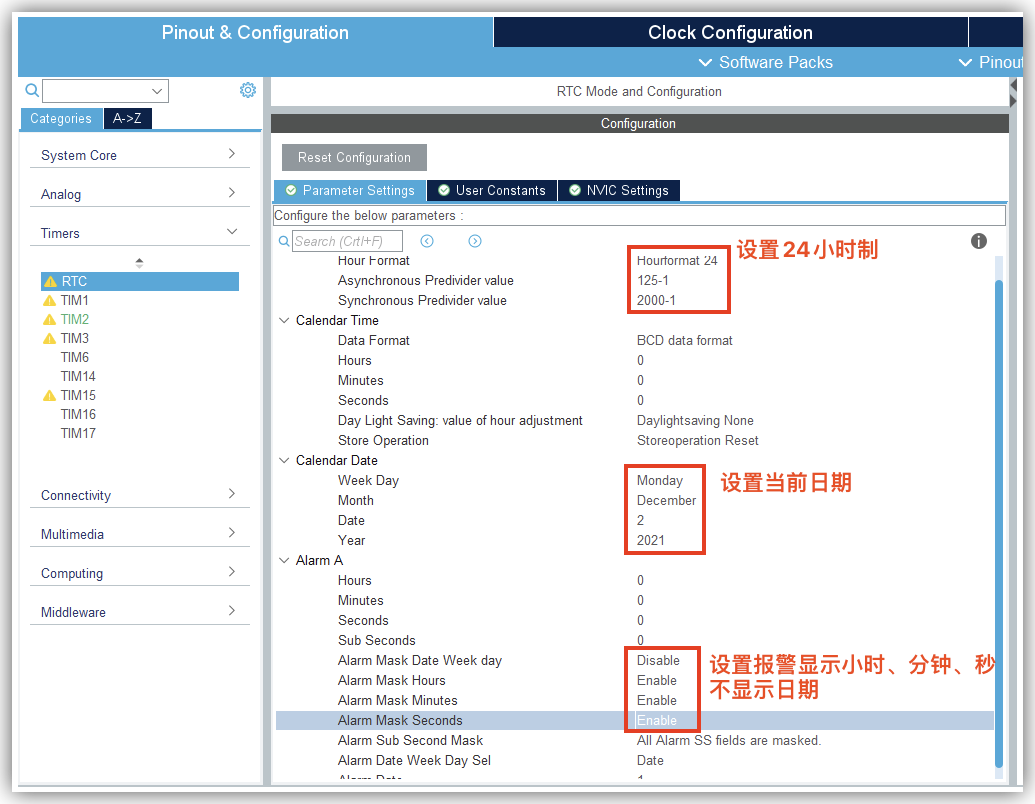Click the parameter settings vertical scrollbar
Screen dimensions: 1035x804
pos(999,500)
